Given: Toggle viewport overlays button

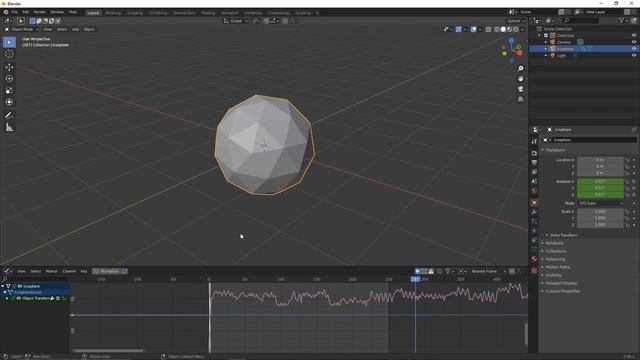Looking at the screenshot, I should coord(473,29).
